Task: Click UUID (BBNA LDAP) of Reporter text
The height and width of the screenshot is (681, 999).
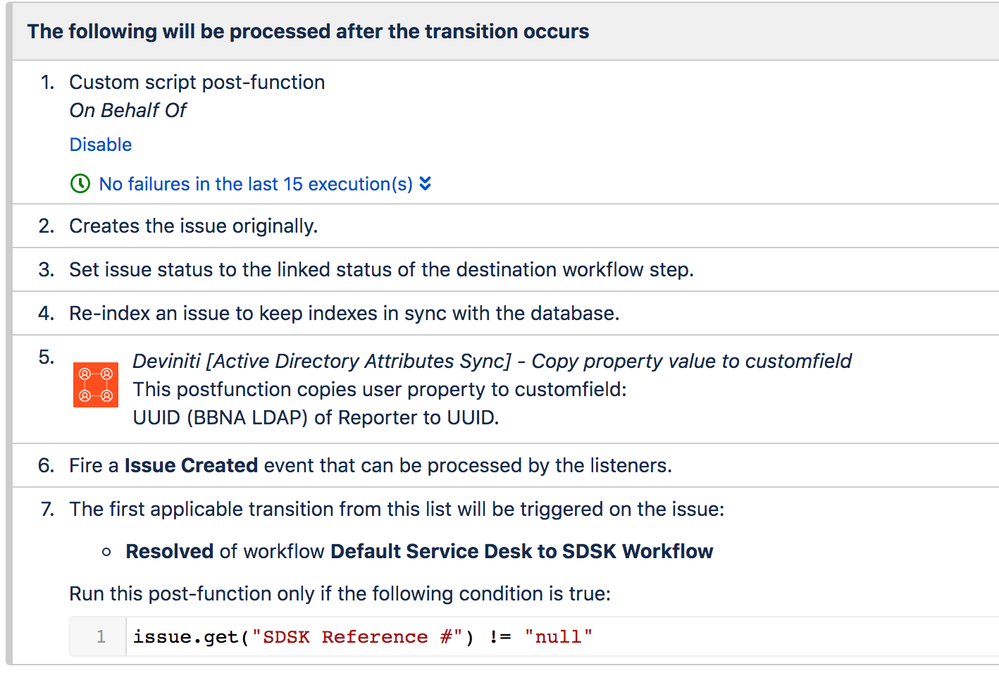Action: [x=315, y=418]
